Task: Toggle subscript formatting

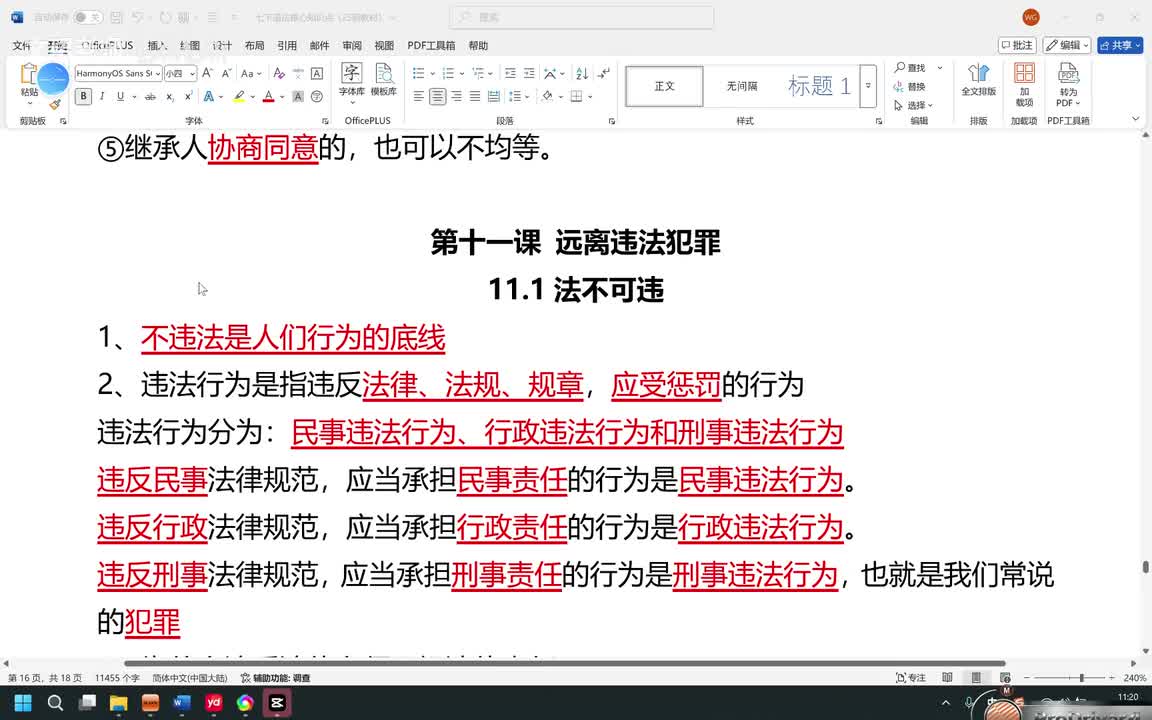Action: pos(170,96)
